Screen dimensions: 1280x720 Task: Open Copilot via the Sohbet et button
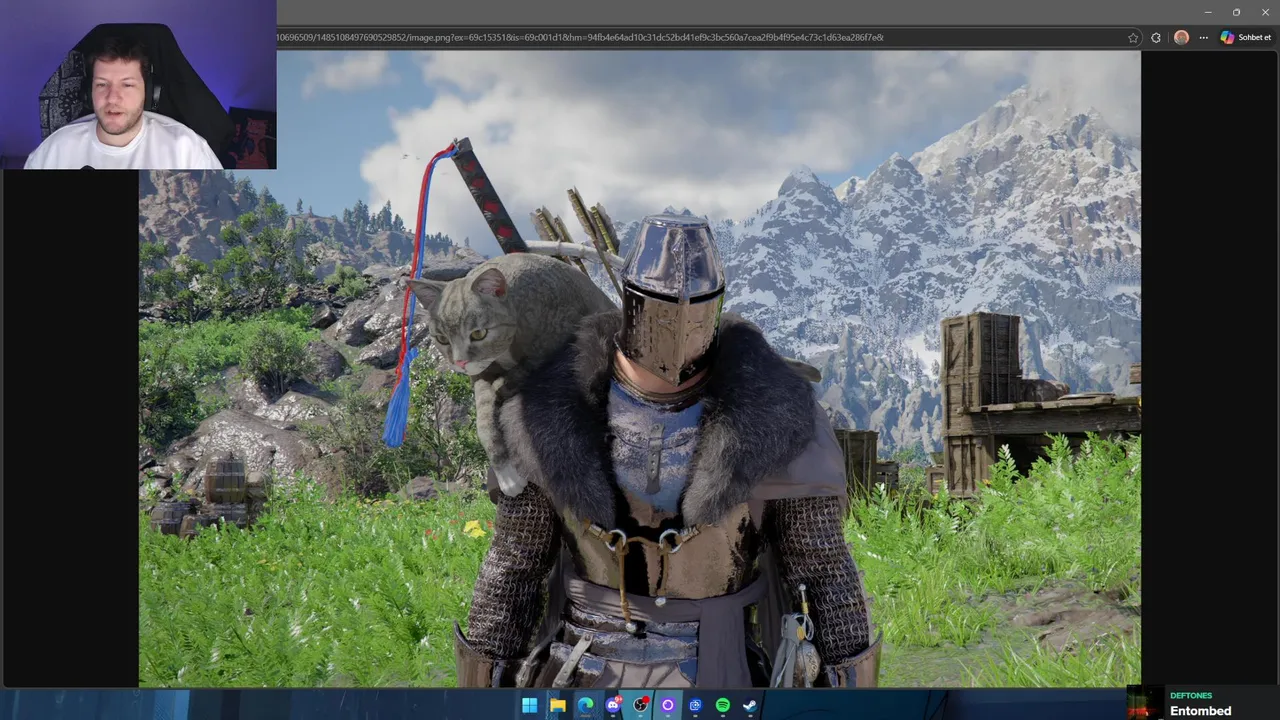coord(1245,37)
